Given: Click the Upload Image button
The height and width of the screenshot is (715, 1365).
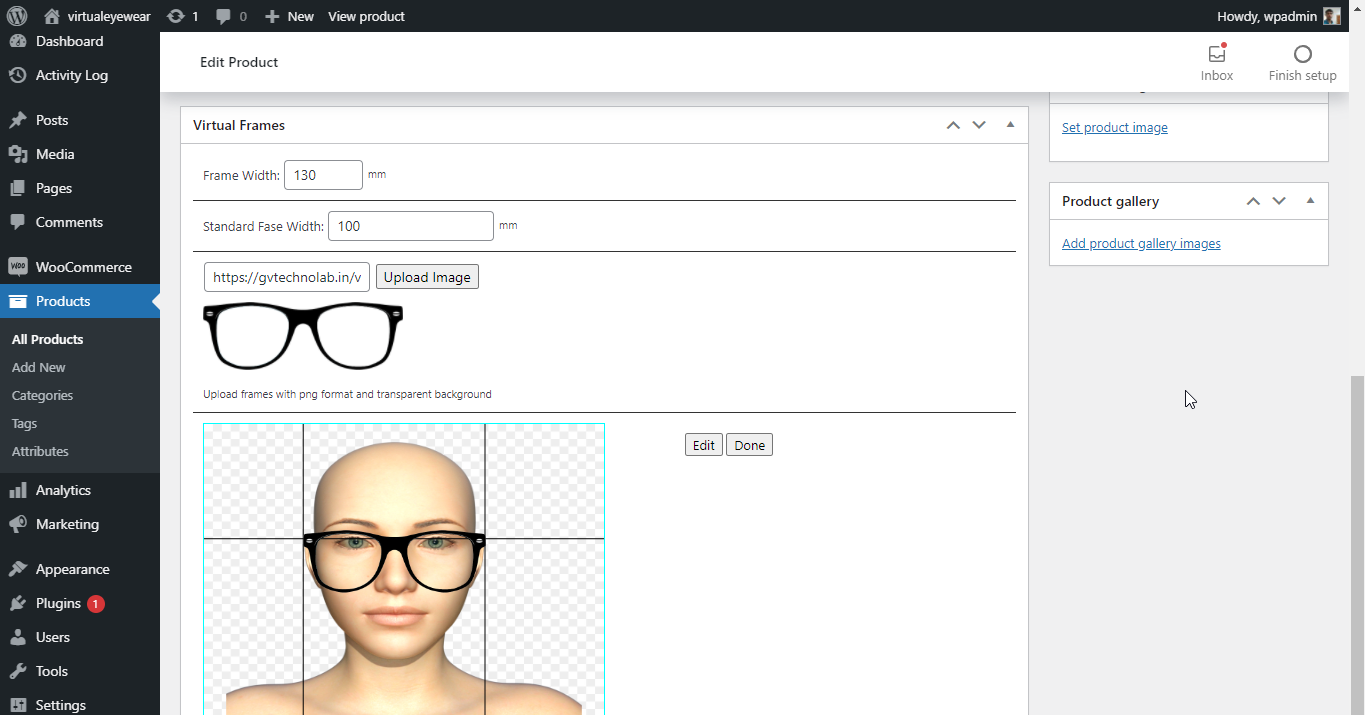Looking at the screenshot, I should click(x=427, y=277).
